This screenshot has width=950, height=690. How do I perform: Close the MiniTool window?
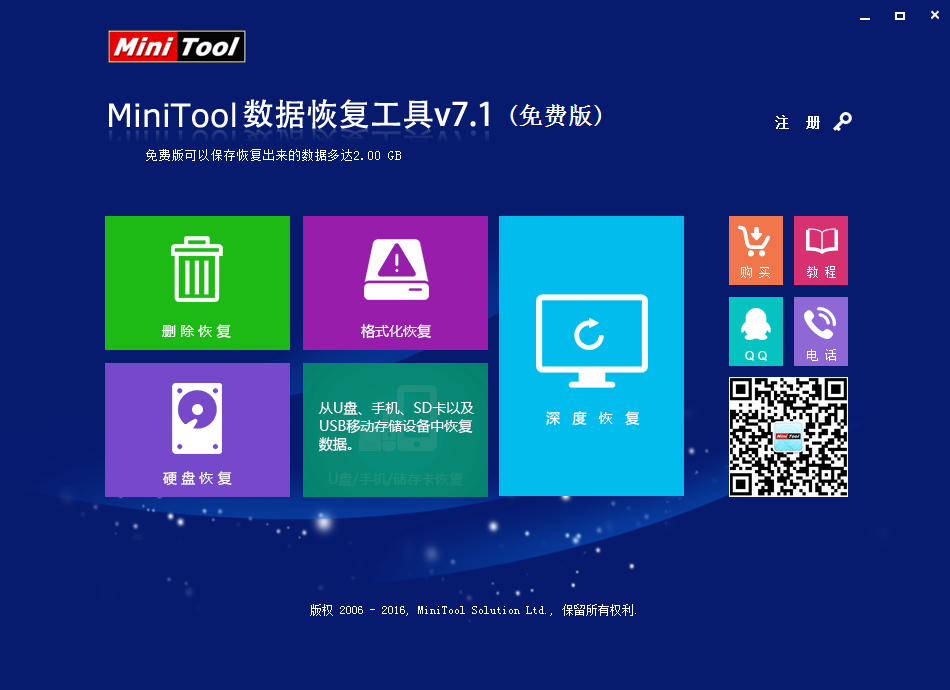[x=935, y=16]
